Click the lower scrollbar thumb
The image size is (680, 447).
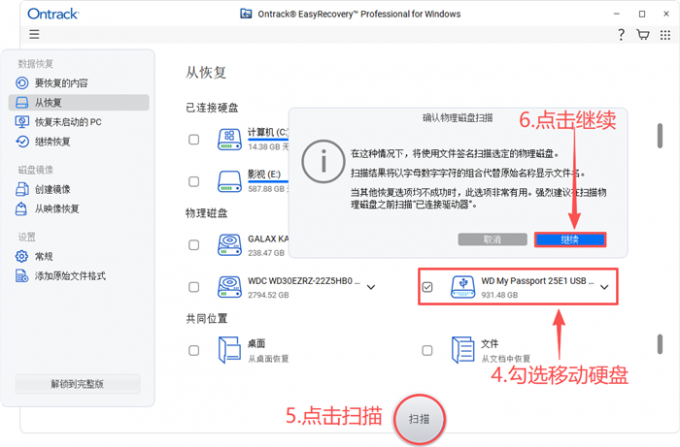coord(660,344)
